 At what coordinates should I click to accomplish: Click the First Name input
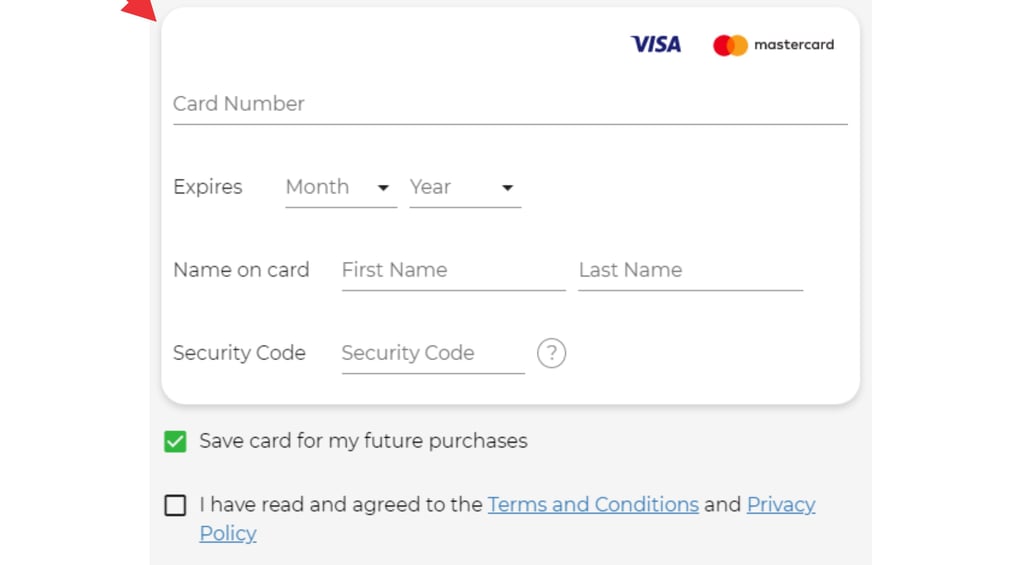[x=453, y=270]
